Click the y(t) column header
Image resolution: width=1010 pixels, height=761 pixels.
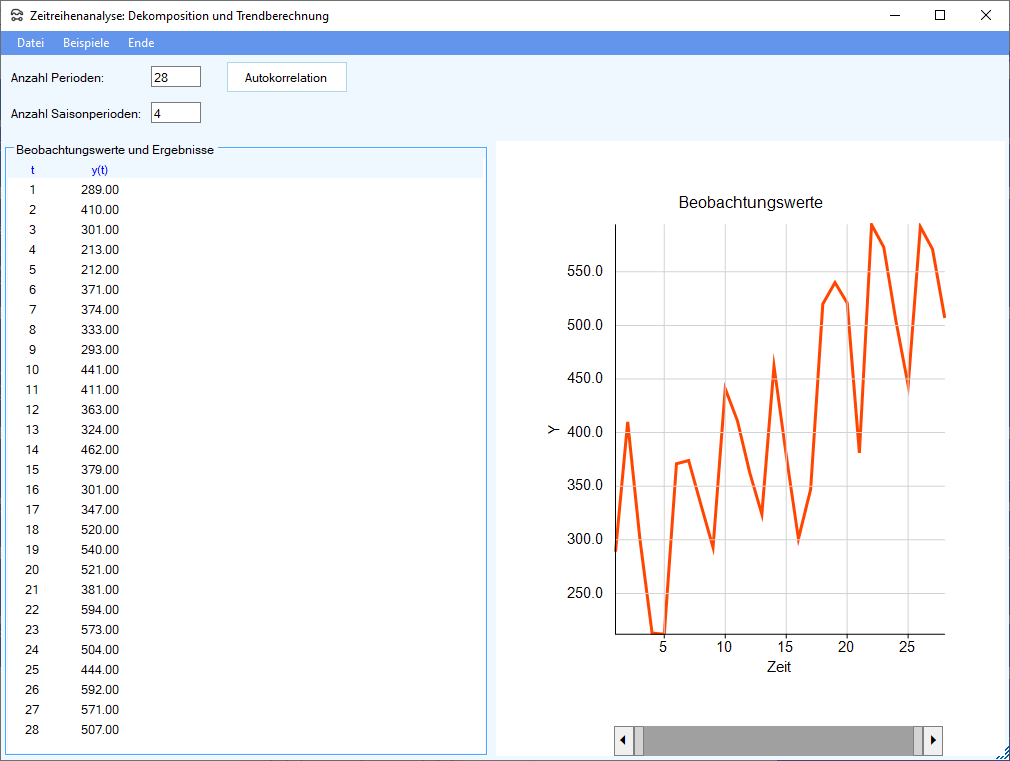click(99, 170)
